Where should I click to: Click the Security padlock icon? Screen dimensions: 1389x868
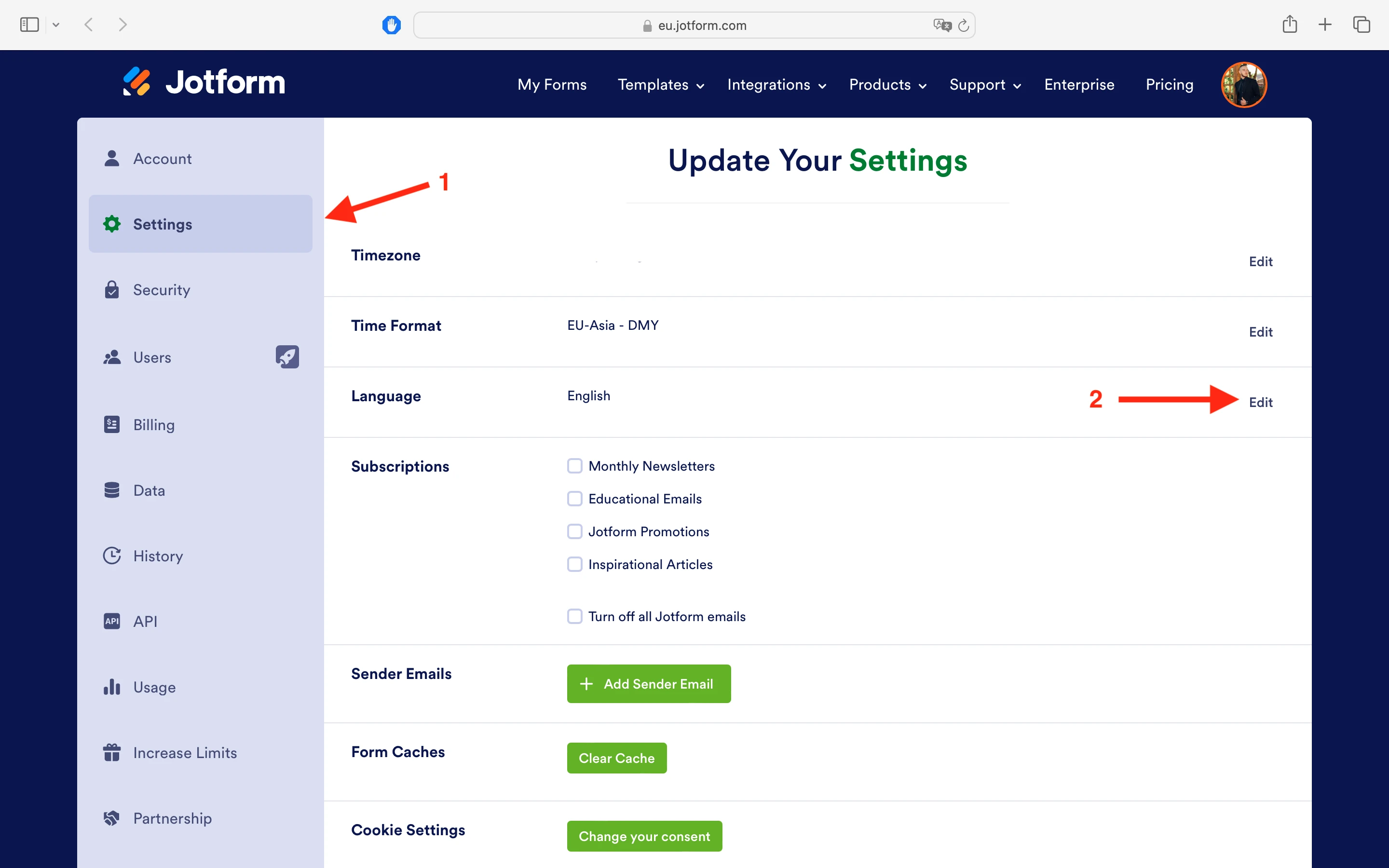point(111,289)
